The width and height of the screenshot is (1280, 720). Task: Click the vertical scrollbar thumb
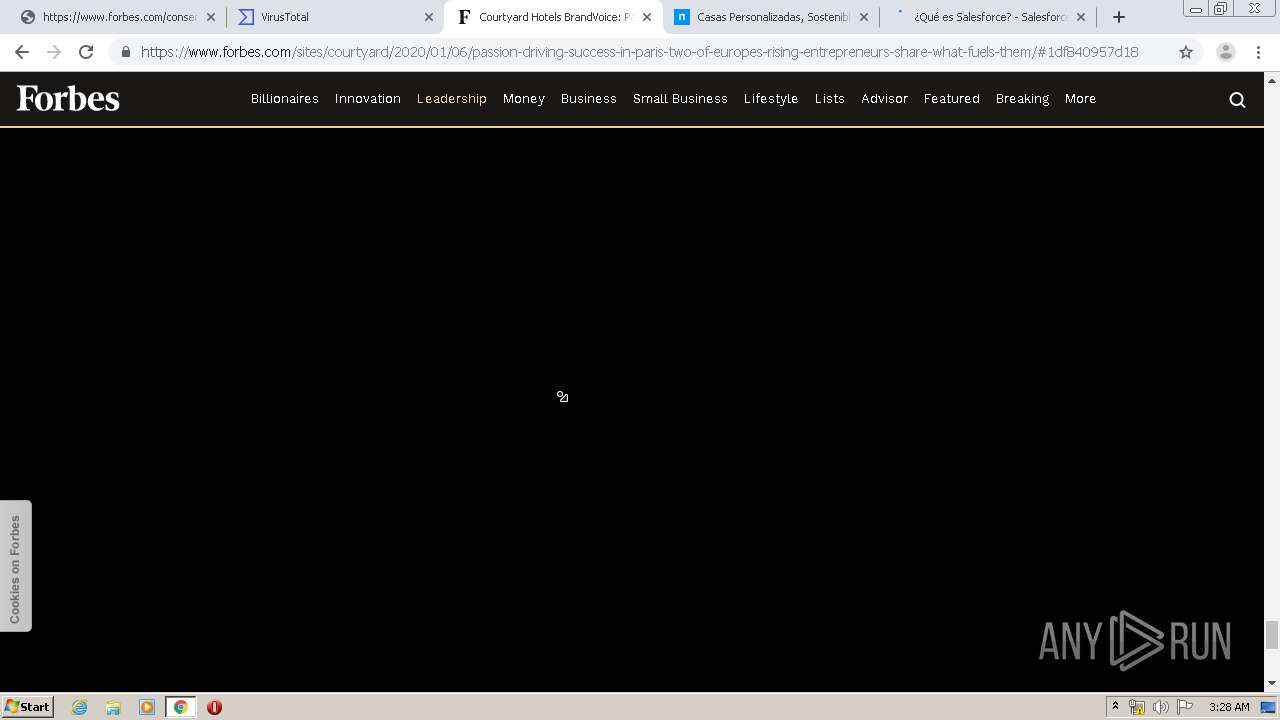point(1272,635)
